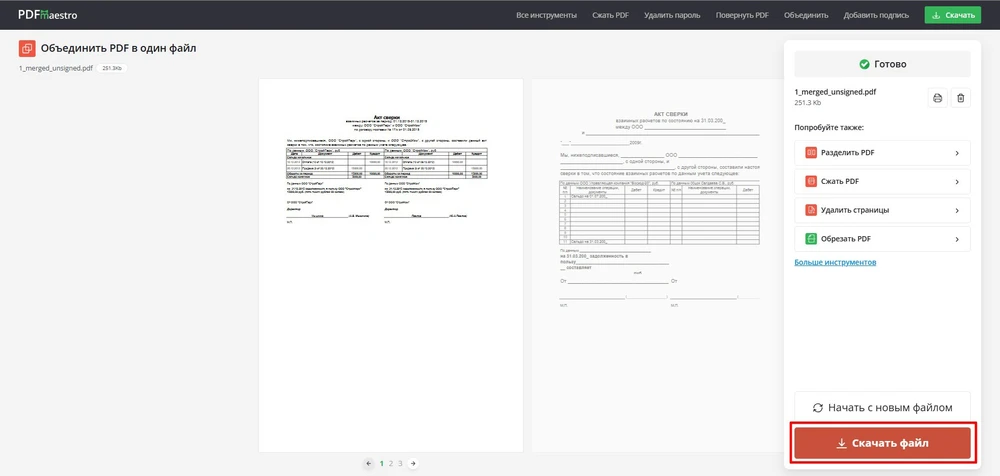
Task: Open Удалить пароль in the top menu
Action: pyautogui.click(x=672, y=15)
